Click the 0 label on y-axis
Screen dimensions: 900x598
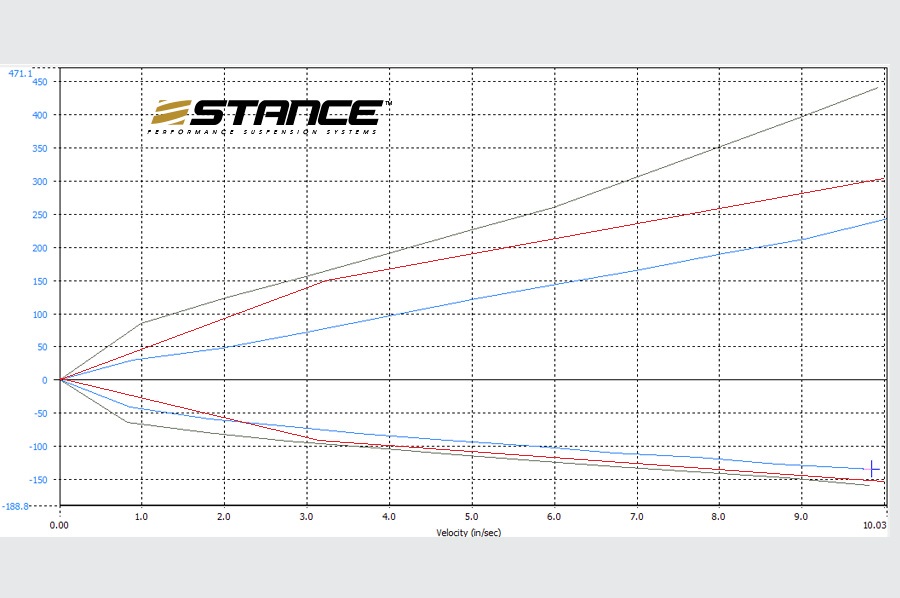point(44,380)
